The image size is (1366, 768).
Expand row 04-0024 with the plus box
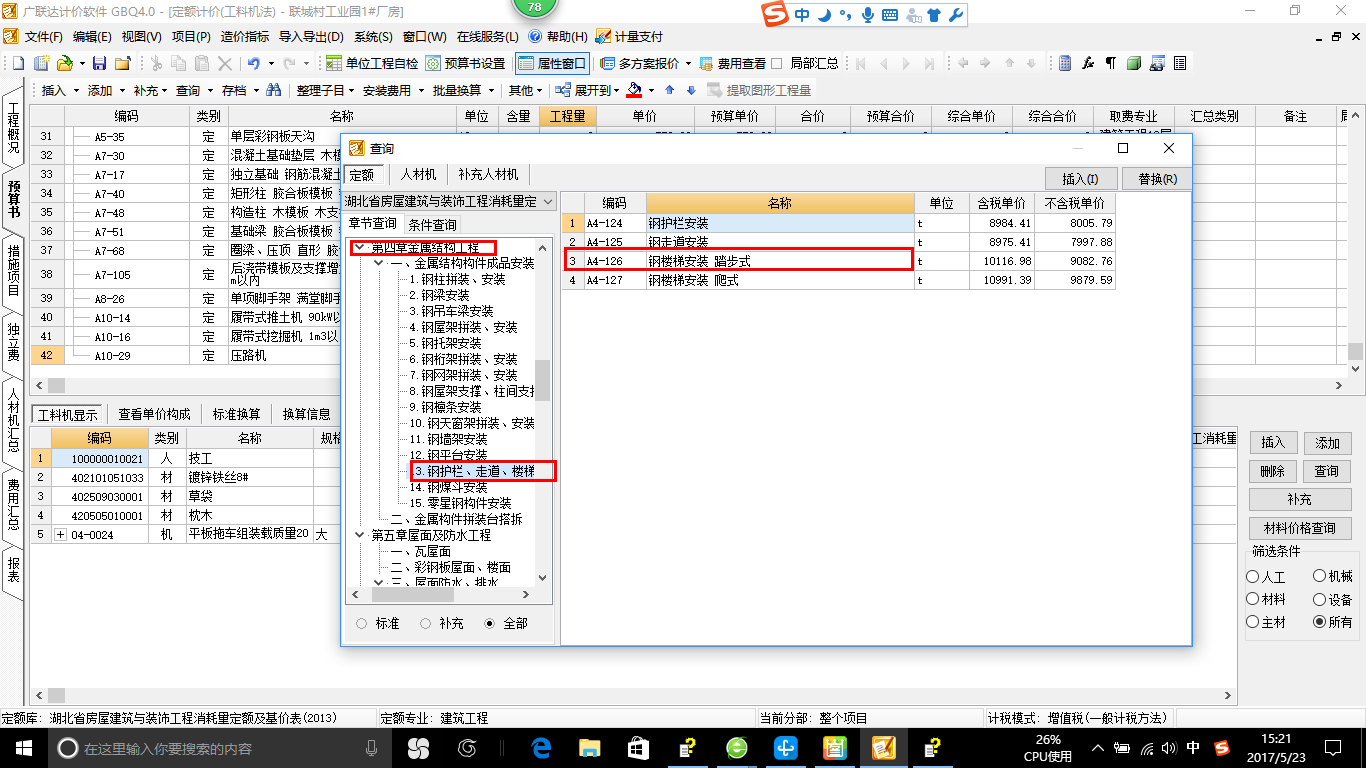[x=60, y=535]
